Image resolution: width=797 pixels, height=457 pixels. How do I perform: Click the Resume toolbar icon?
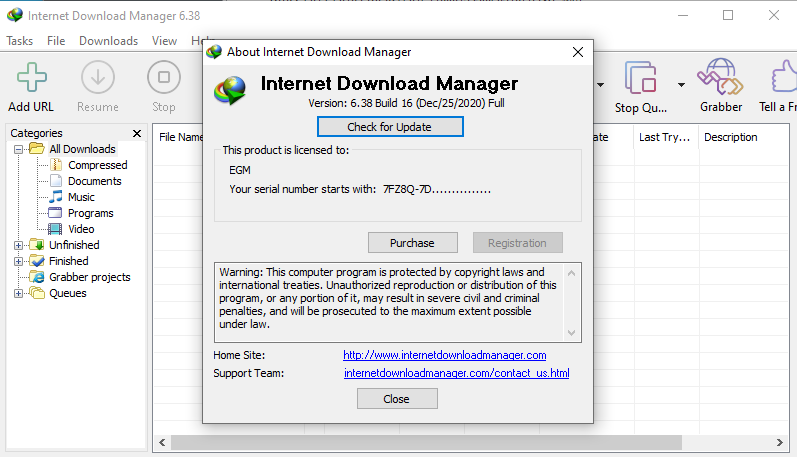pyautogui.click(x=98, y=77)
